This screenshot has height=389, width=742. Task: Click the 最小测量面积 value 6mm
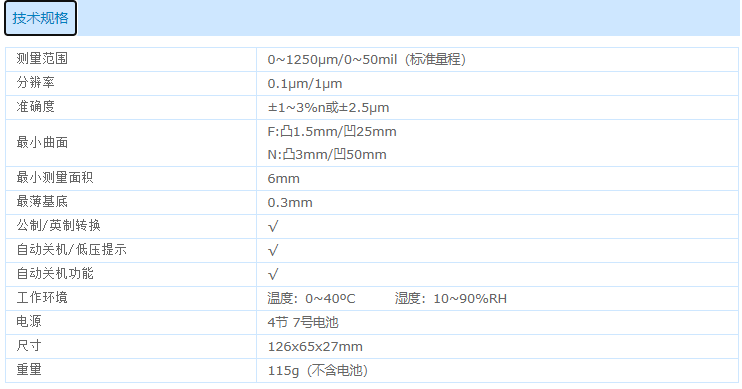tap(283, 179)
